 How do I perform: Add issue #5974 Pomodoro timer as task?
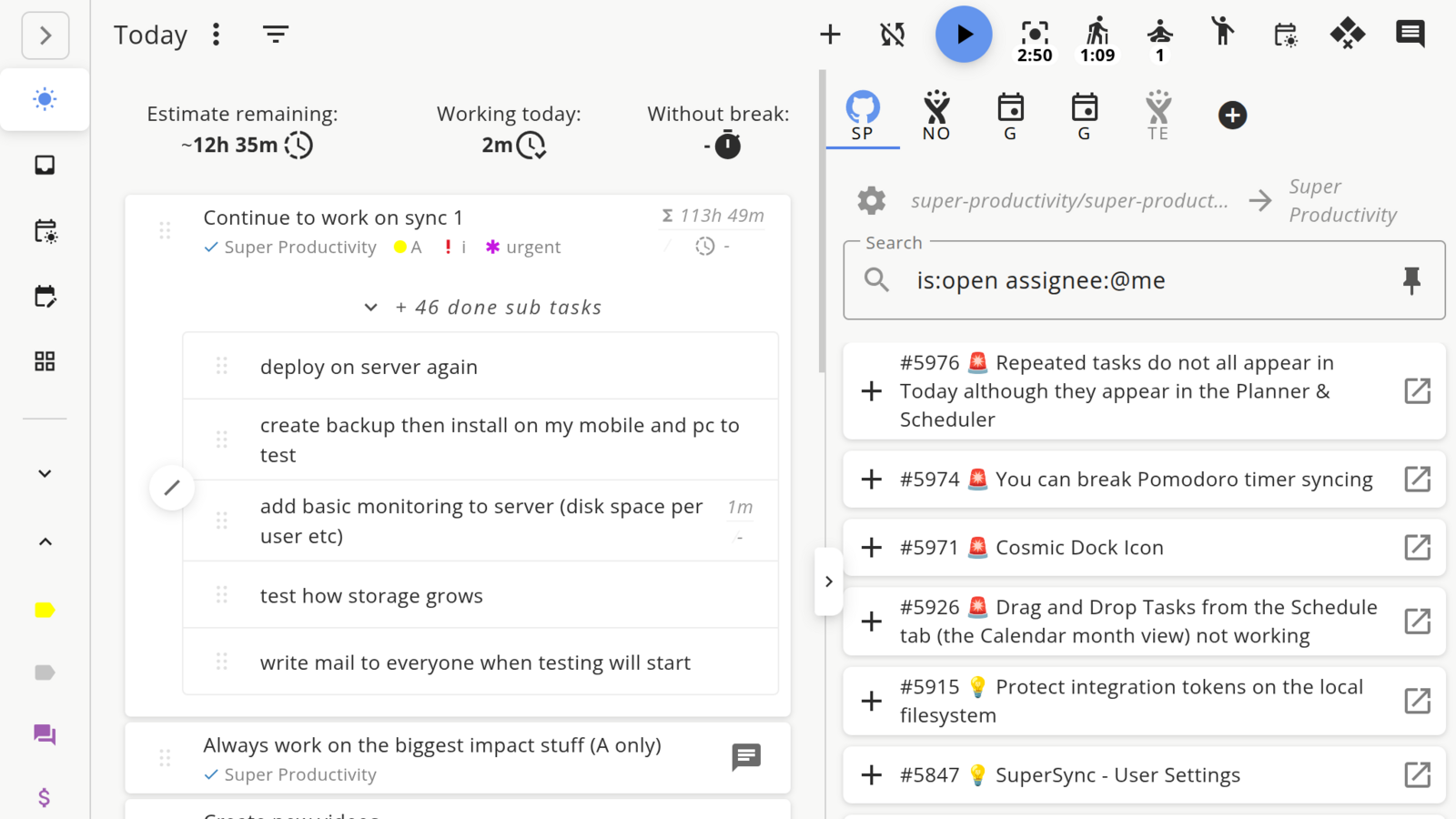(872, 480)
